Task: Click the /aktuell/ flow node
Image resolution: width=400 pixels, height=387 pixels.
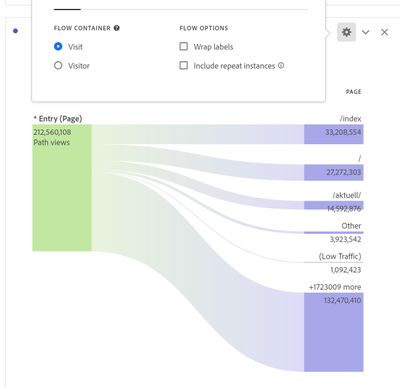Action: (334, 205)
